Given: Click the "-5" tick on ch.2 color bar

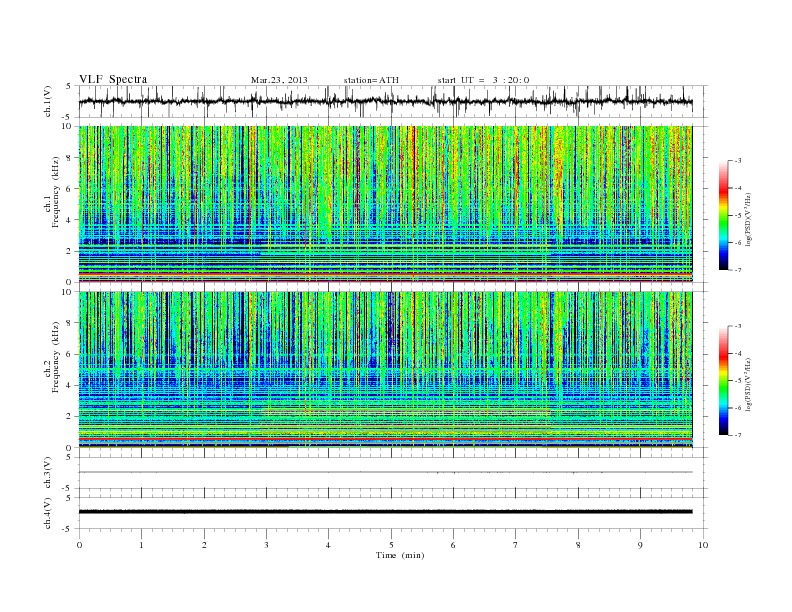Looking at the screenshot, I should tap(737, 381).
